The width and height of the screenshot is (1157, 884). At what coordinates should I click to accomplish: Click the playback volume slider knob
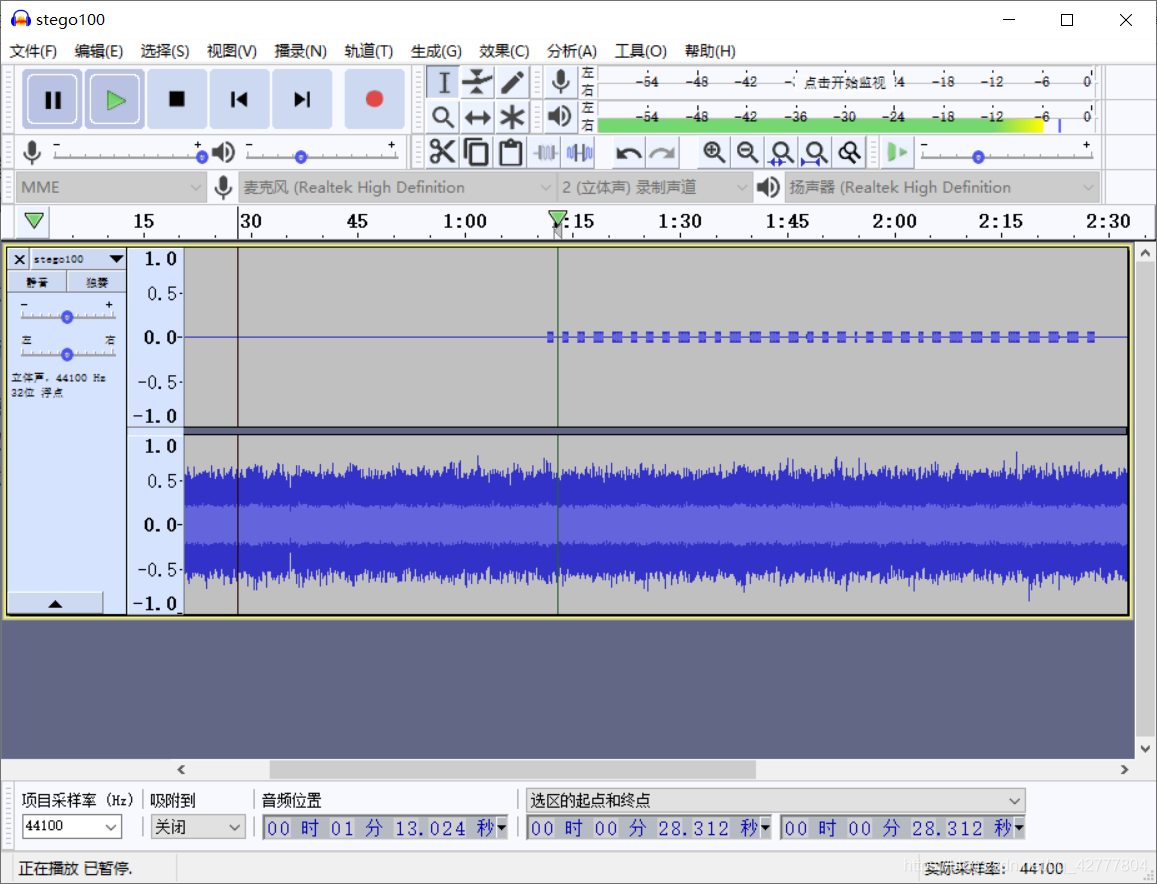point(300,157)
